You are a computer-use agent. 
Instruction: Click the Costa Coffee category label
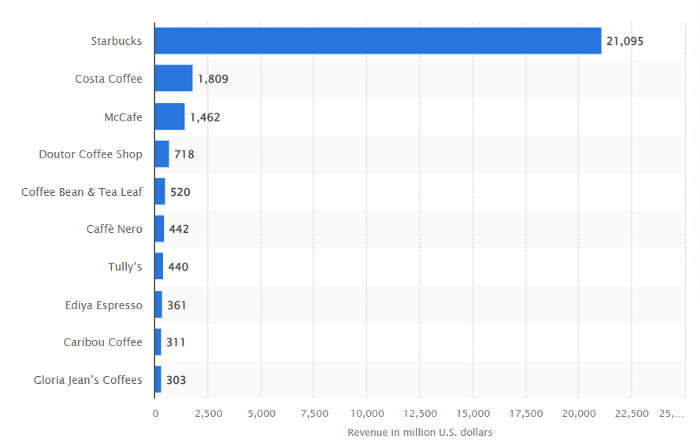(108, 79)
